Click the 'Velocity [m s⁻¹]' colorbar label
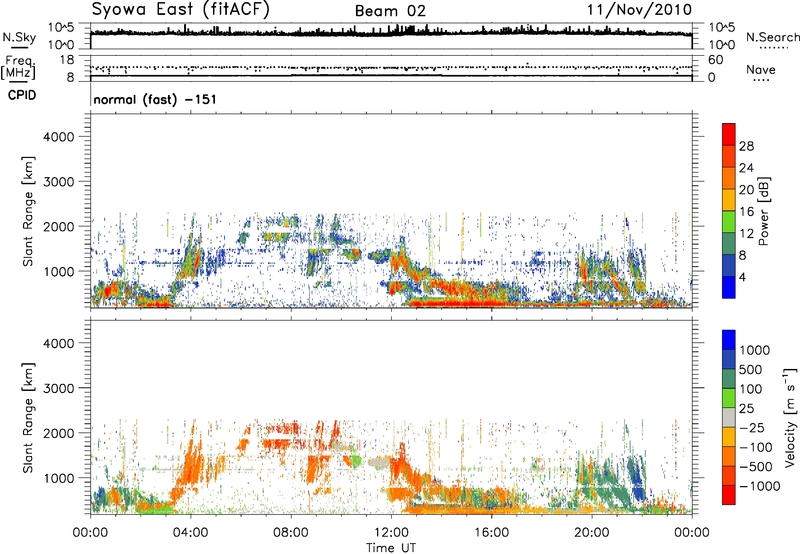The image size is (800, 554). pos(790,417)
